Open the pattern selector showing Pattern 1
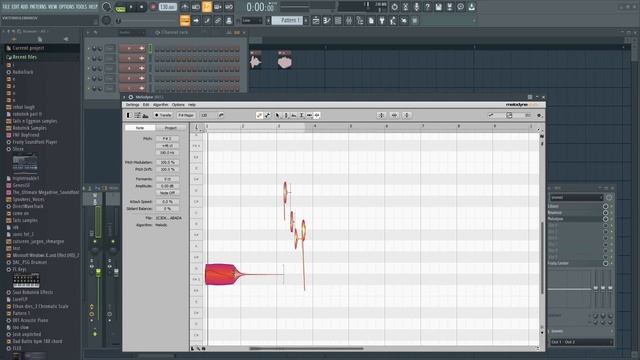The image size is (640, 360). pos(287,20)
